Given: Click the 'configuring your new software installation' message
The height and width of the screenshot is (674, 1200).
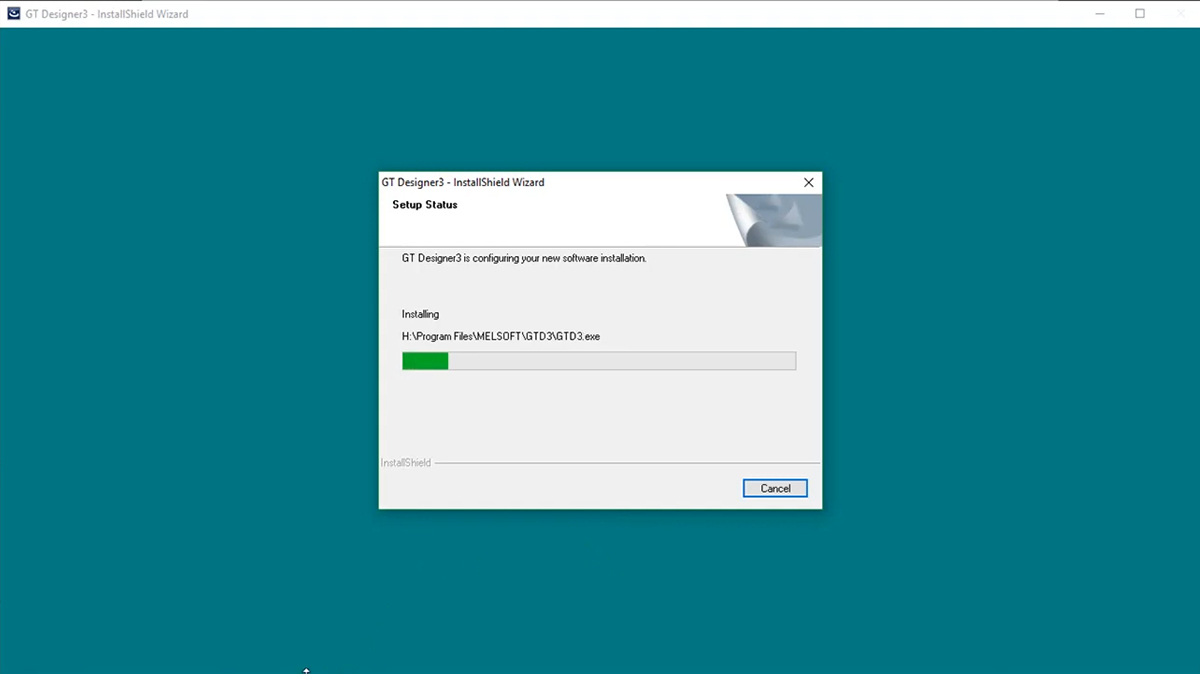Looking at the screenshot, I should pyautogui.click(x=524, y=258).
